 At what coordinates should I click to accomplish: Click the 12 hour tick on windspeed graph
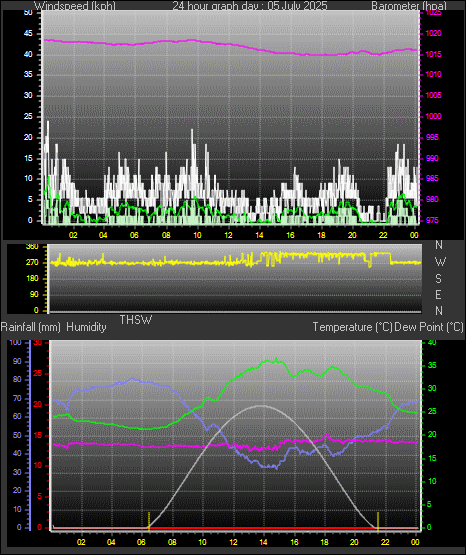pos(228,235)
